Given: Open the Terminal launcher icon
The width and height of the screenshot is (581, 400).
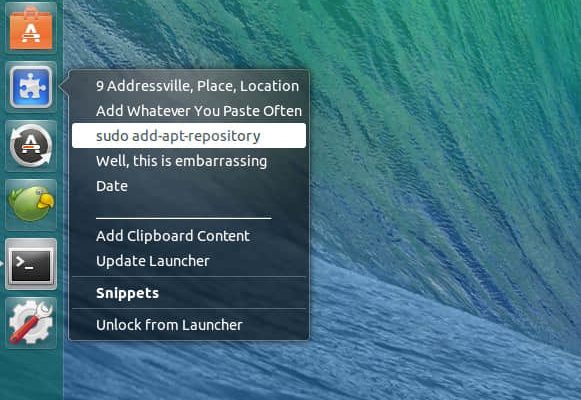Looking at the screenshot, I should coord(31,264).
